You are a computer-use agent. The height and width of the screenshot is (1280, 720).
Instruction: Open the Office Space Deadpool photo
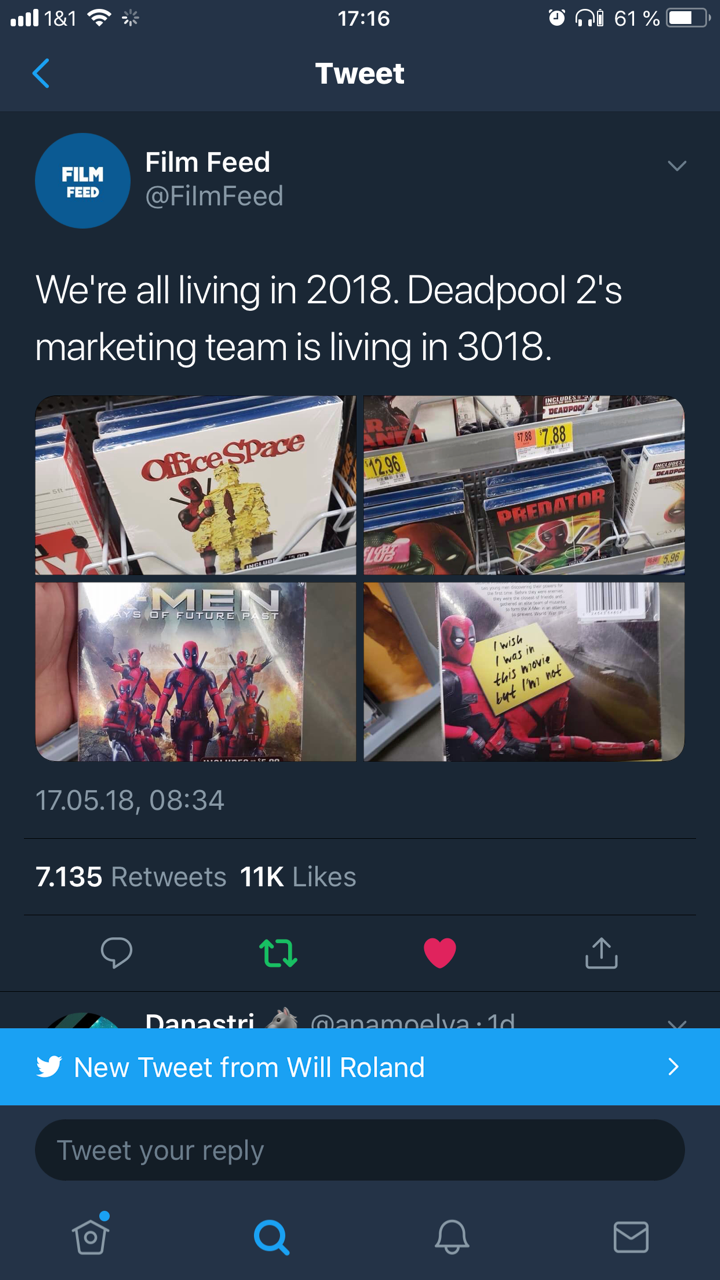(x=196, y=485)
